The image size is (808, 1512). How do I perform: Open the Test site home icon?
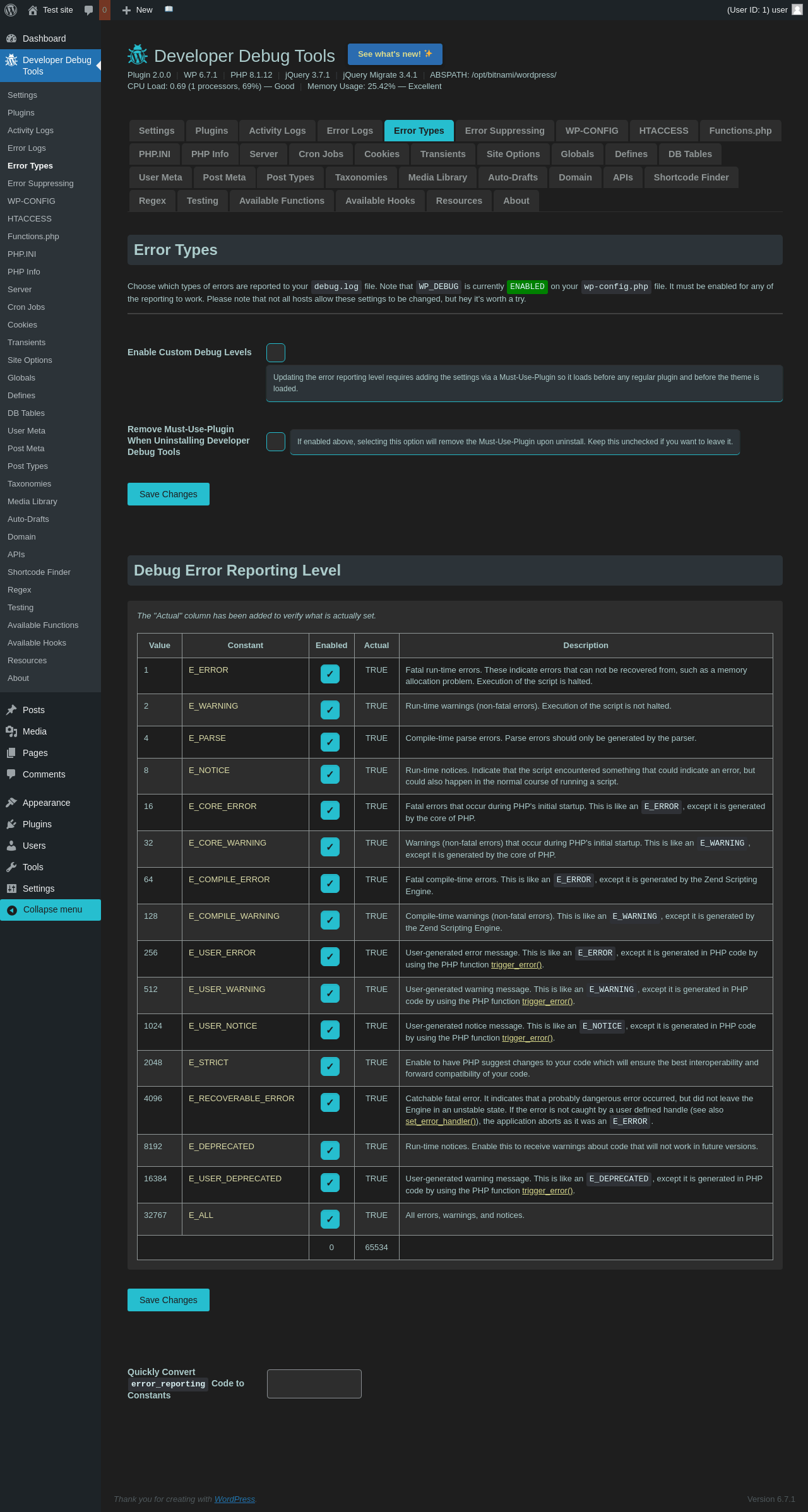pyautogui.click(x=33, y=10)
